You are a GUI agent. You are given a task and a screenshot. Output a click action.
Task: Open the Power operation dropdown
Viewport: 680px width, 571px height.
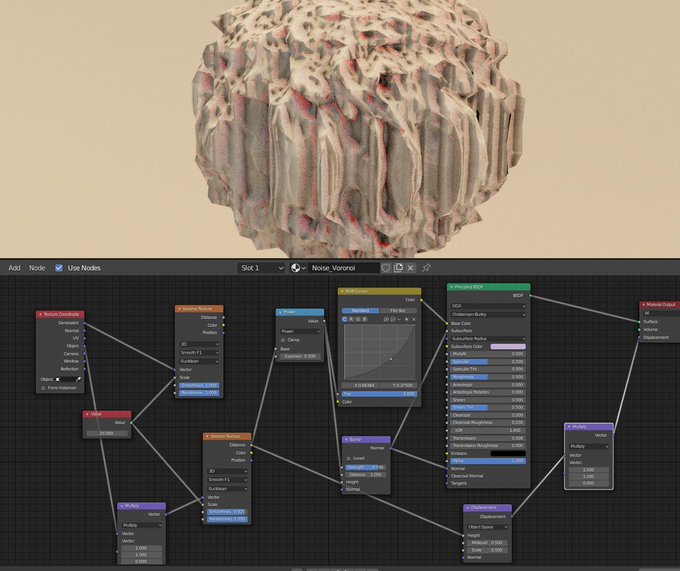tap(300, 331)
